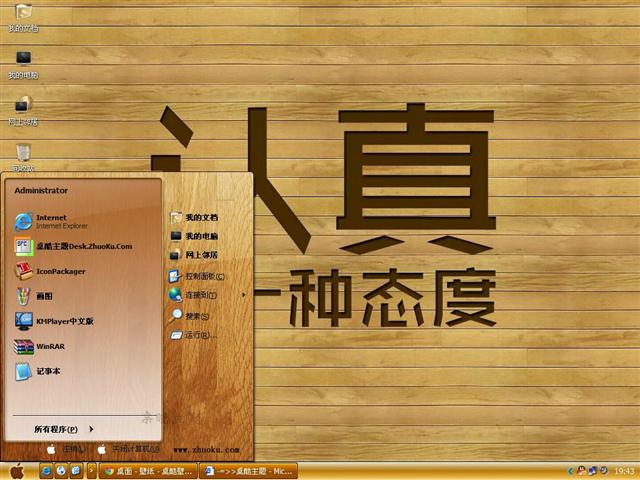Launch Internet Explorer from start menu
The height and width of the screenshot is (480, 640).
coord(84,222)
